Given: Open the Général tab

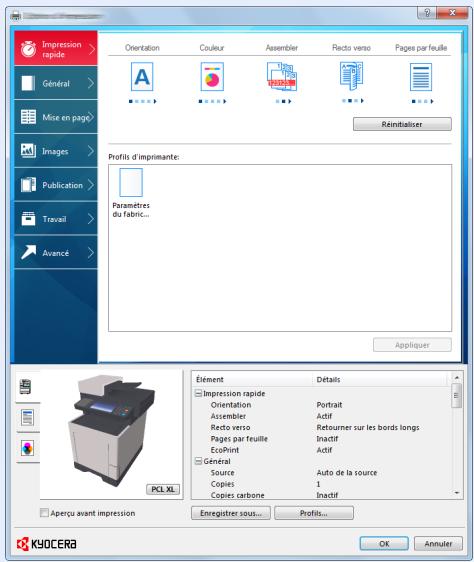Looking at the screenshot, I should 56,83.
